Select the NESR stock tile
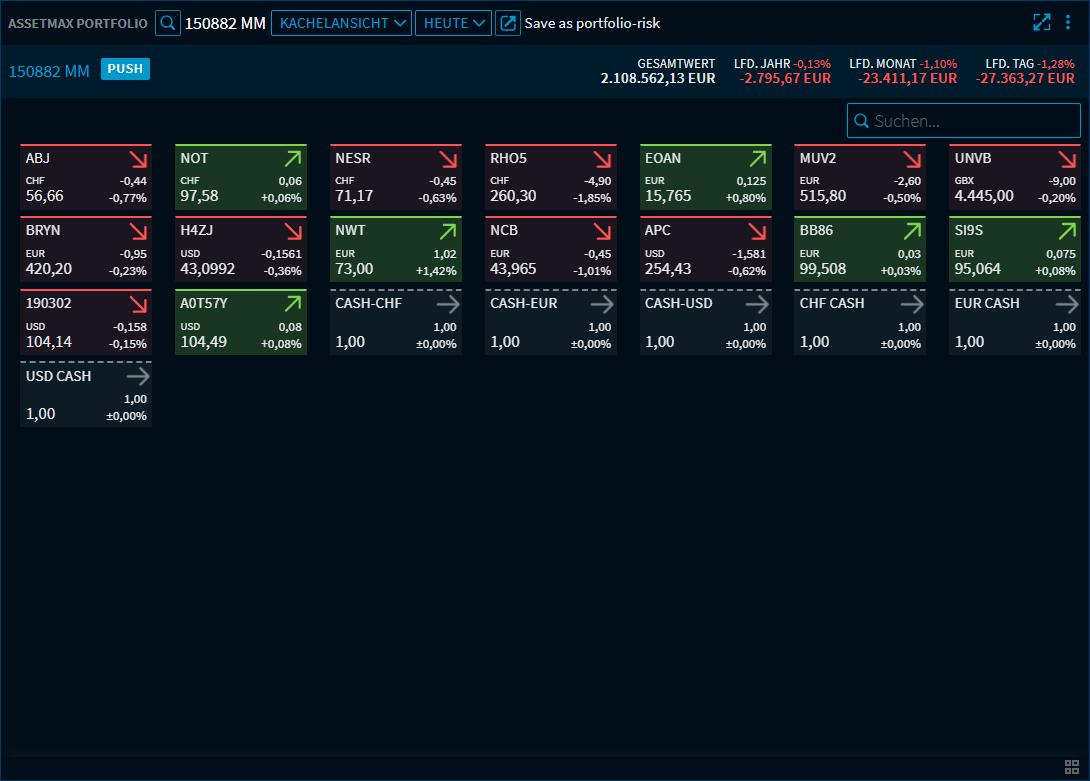The height and width of the screenshot is (781, 1090). [395, 178]
